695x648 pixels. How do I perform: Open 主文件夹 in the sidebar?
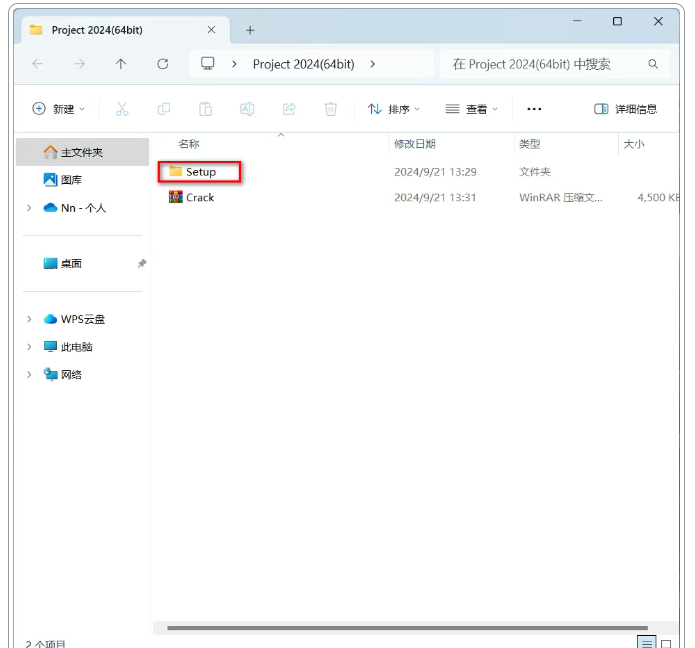pos(82,152)
